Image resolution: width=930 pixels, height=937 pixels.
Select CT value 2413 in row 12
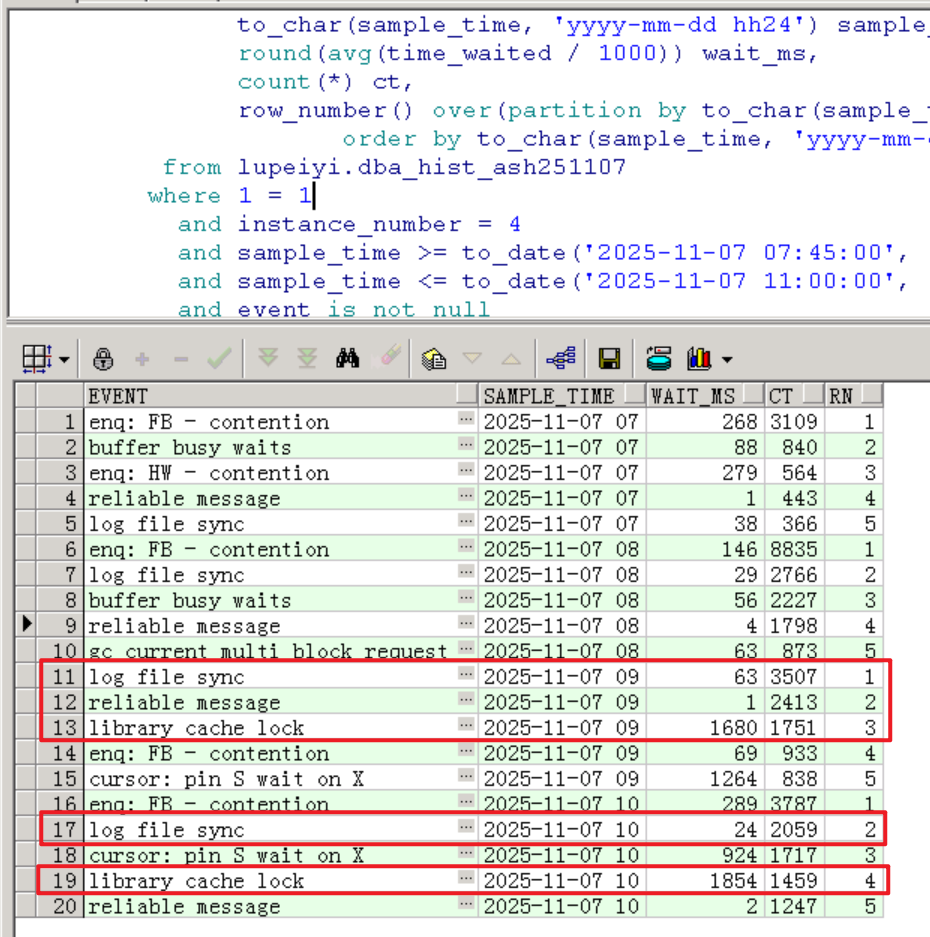(794, 702)
